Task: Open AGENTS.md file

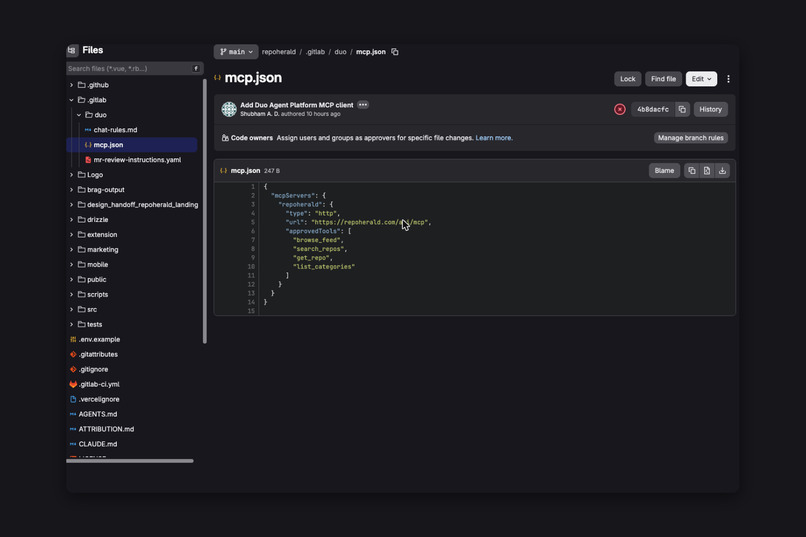Action: click(98, 414)
